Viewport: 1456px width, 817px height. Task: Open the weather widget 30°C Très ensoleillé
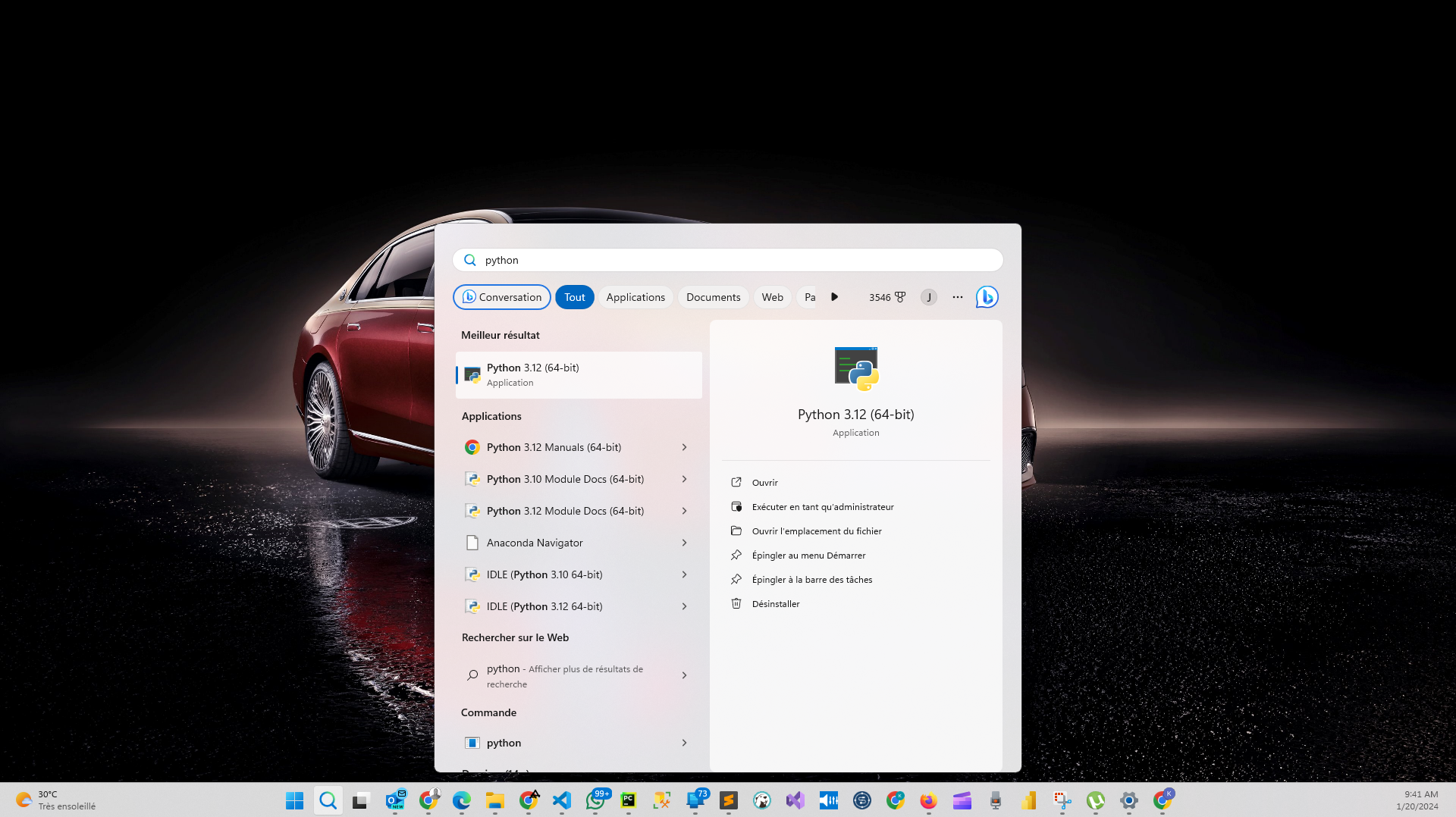[x=56, y=800]
